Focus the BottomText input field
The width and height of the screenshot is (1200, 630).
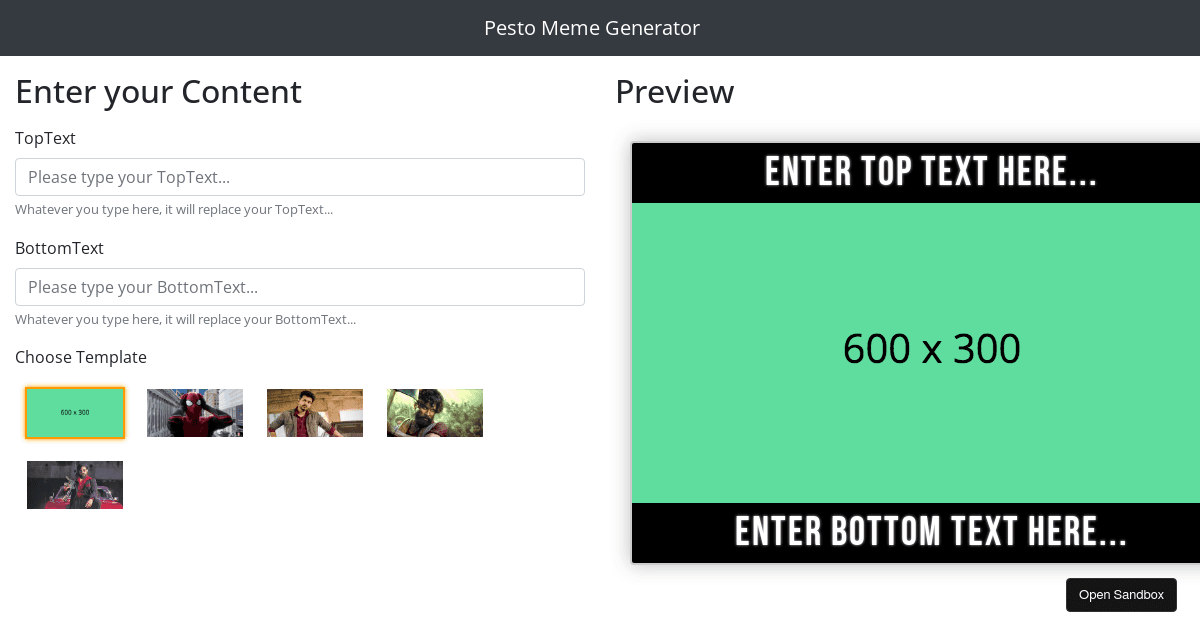(300, 287)
